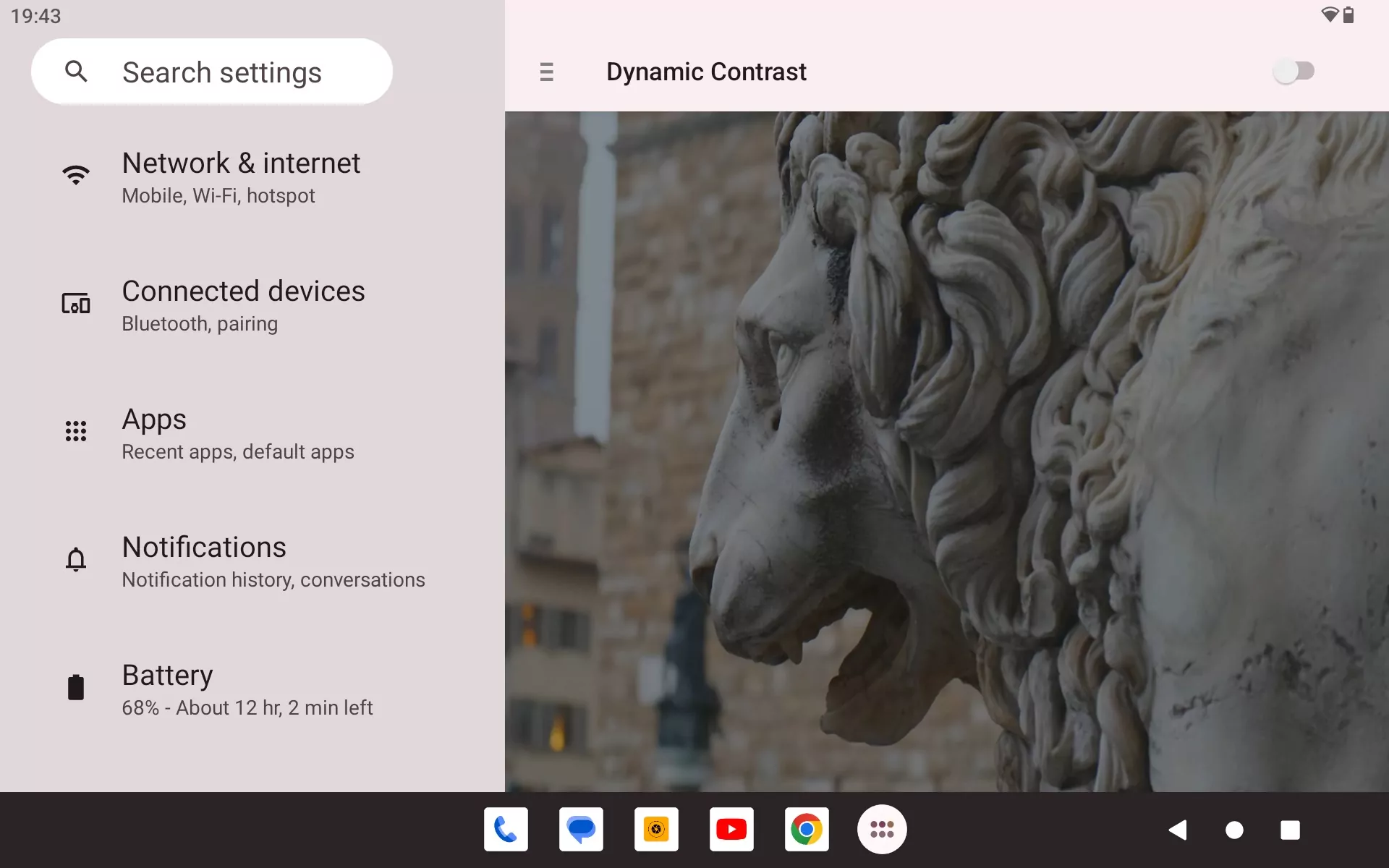The width and height of the screenshot is (1389, 868).
Task: Click the magnifying glass search icon
Action: [x=76, y=71]
